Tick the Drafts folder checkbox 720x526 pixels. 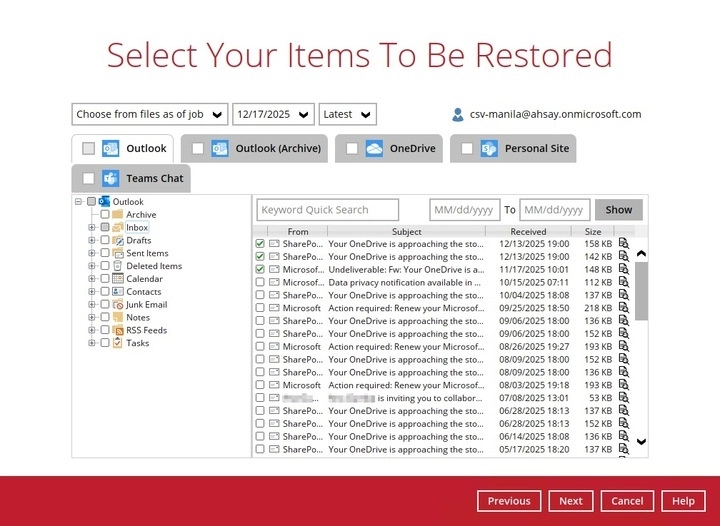click(105, 241)
